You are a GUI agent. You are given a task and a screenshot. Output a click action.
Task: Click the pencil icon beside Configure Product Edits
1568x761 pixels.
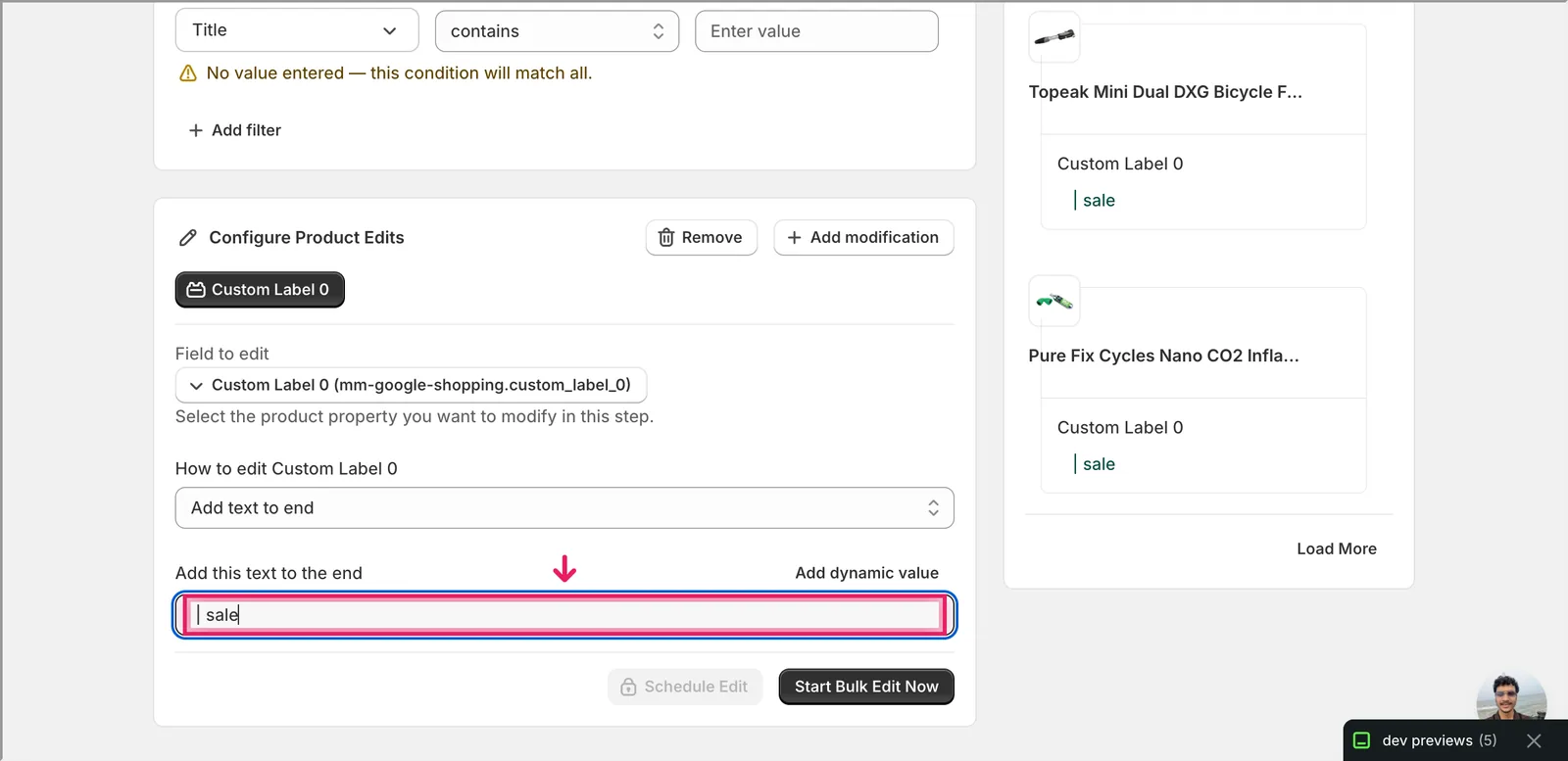coord(188,238)
